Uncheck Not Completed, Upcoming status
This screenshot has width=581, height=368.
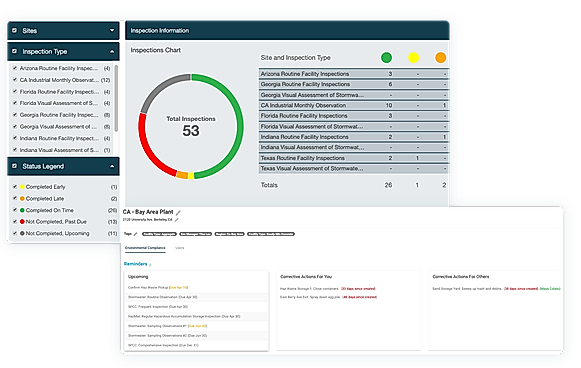(15, 233)
